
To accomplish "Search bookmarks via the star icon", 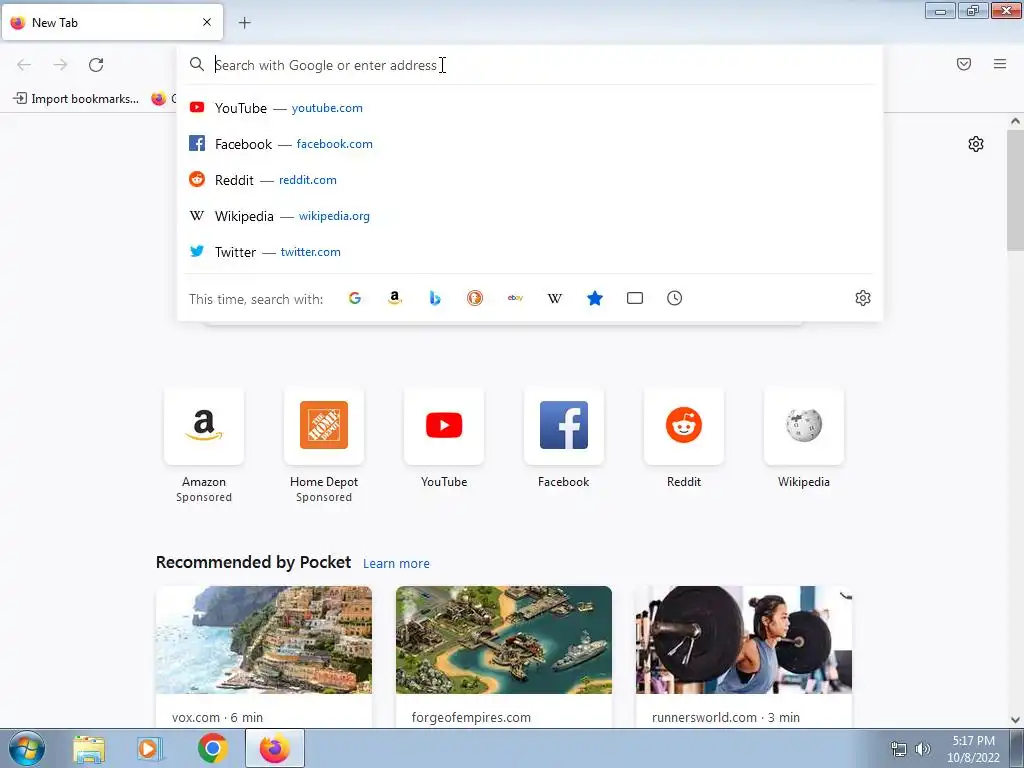I will pyautogui.click(x=595, y=298).
